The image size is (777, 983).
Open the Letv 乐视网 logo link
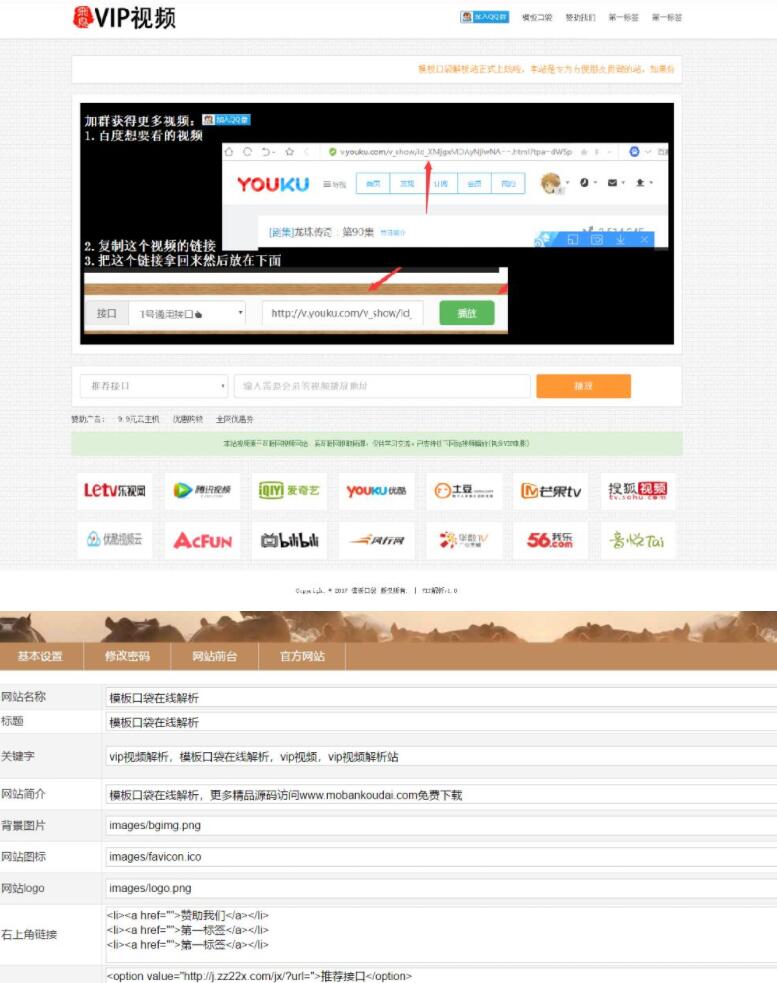point(114,491)
